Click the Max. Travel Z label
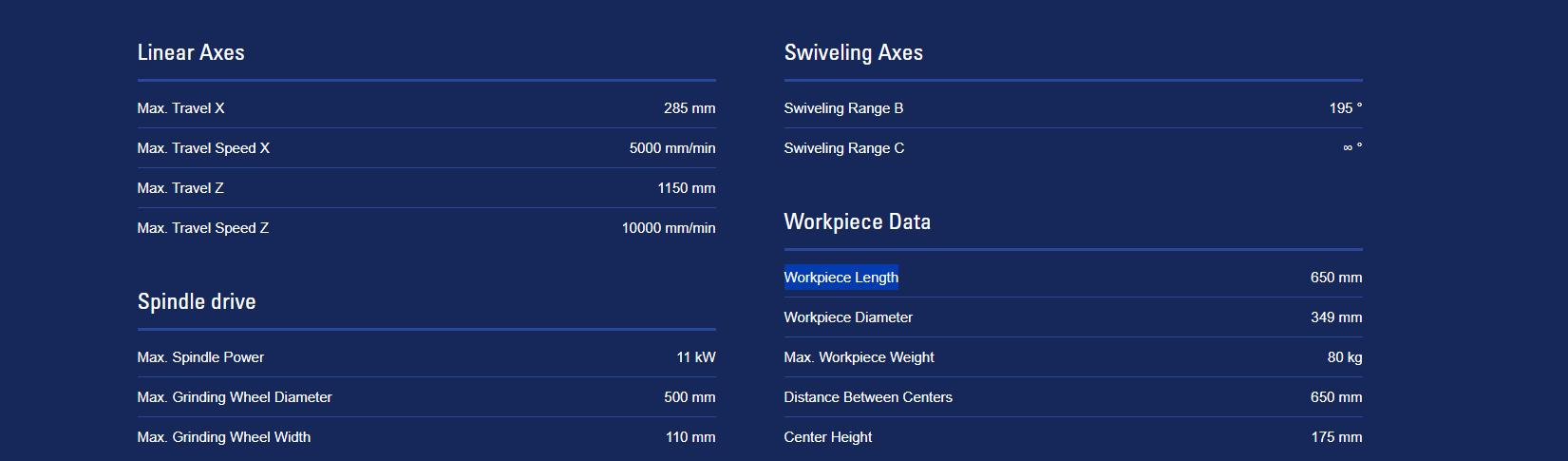This screenshot has width=1568, height=461. coord(180,188)
